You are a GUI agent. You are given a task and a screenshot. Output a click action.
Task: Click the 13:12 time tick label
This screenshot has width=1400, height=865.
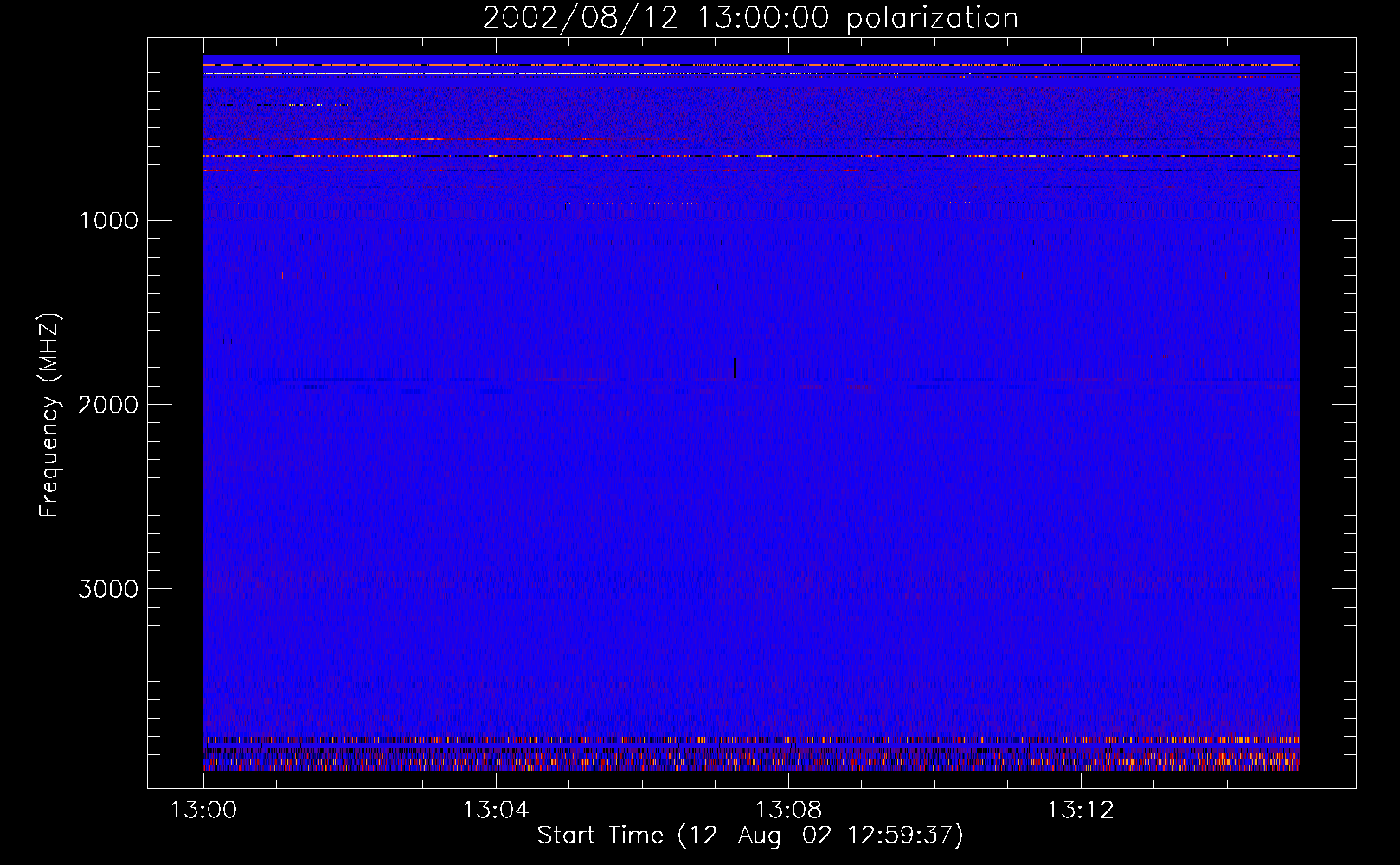(x=1080, y=811)
